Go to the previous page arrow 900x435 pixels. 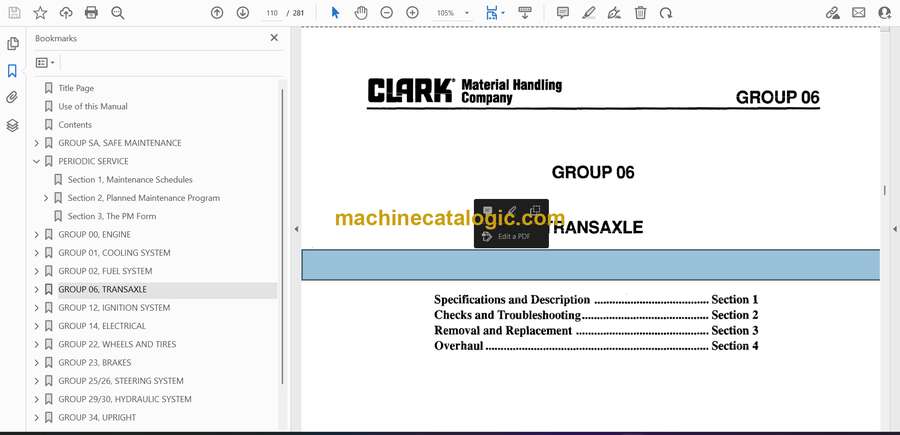pyautogui.click(x=217, y=13)
